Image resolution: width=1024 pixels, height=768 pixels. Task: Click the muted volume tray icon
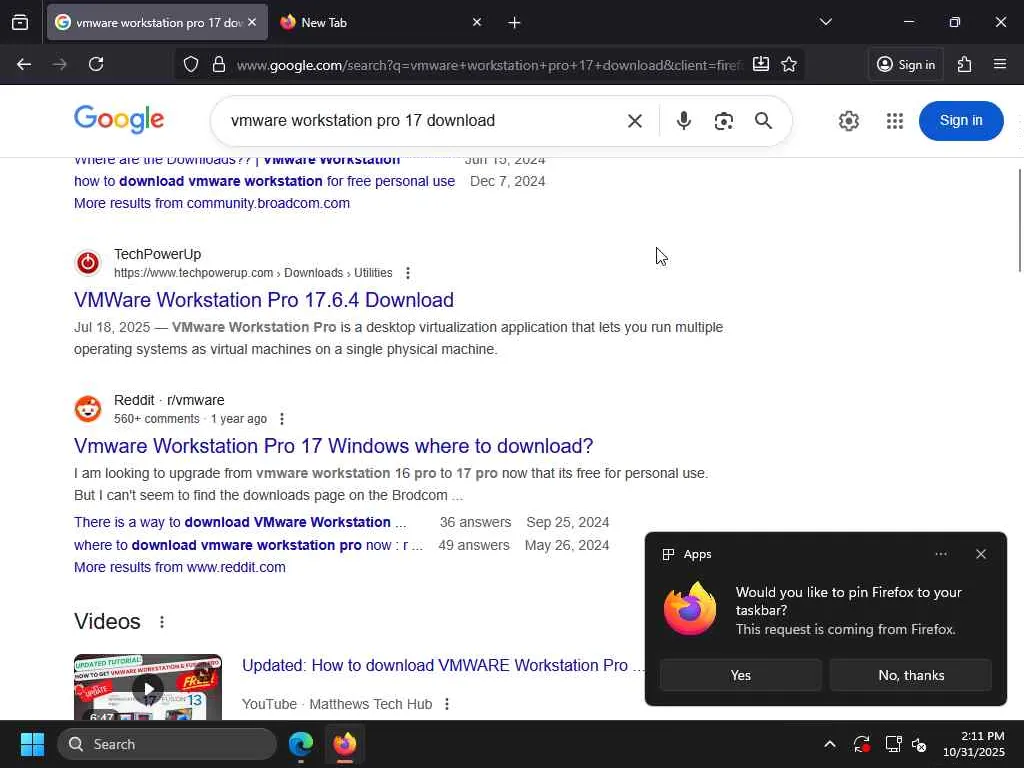pyautogui.click(x=920, y=744)
